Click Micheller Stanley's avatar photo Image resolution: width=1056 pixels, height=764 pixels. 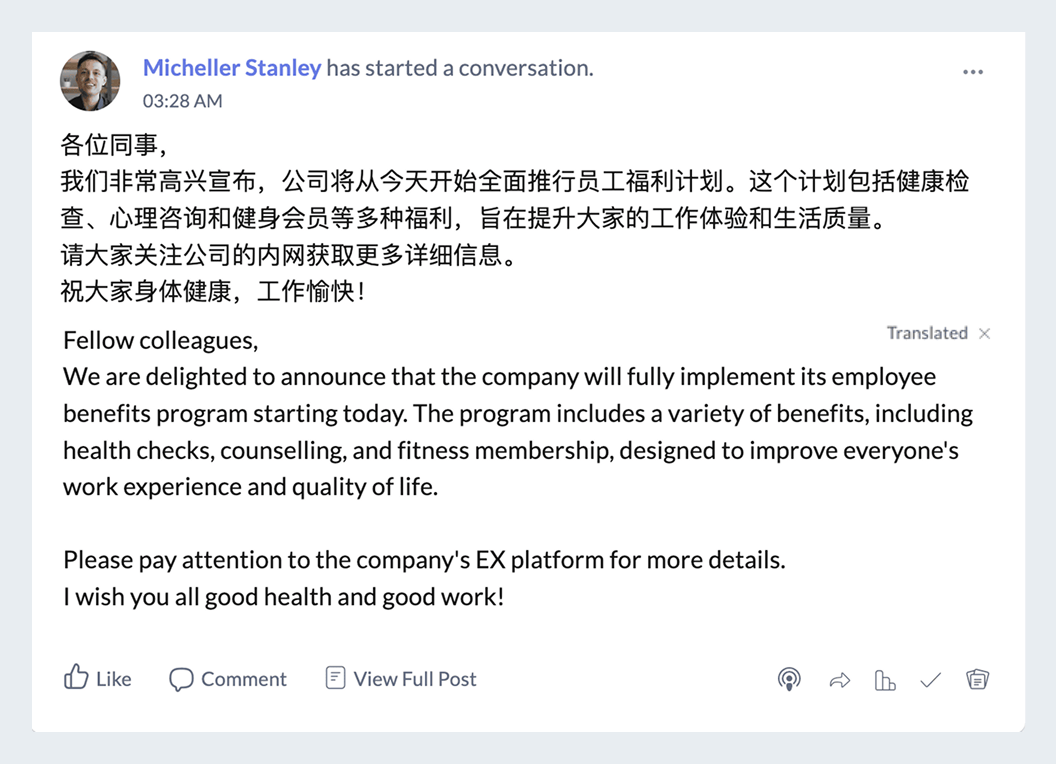coord(90,81)
